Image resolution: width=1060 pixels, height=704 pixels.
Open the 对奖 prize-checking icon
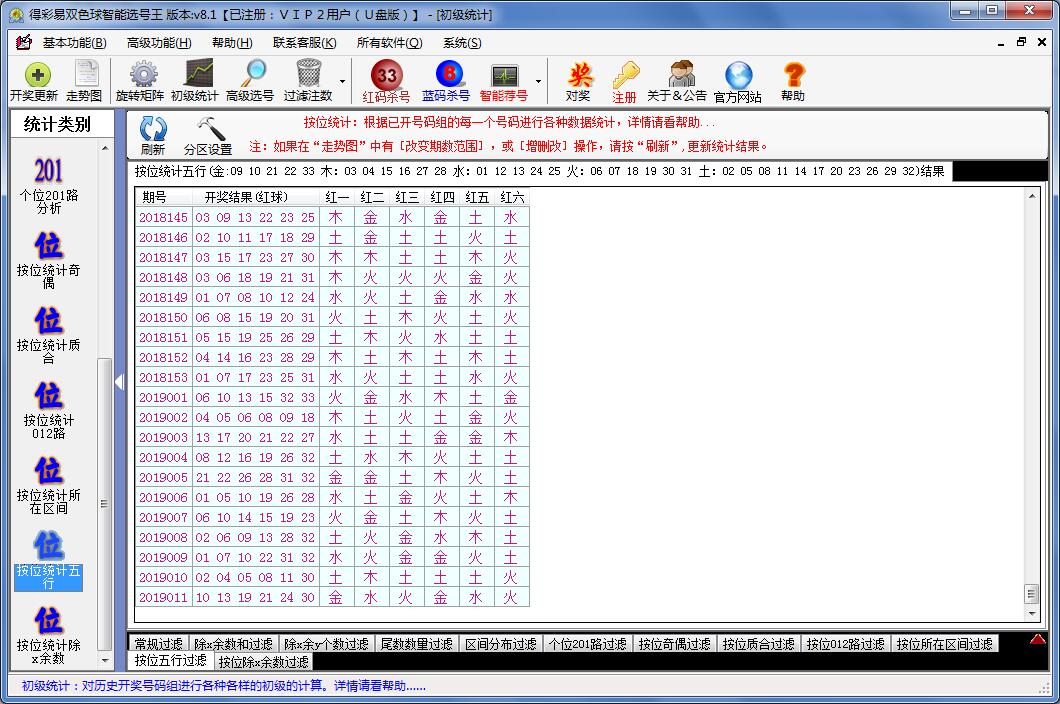580,80
